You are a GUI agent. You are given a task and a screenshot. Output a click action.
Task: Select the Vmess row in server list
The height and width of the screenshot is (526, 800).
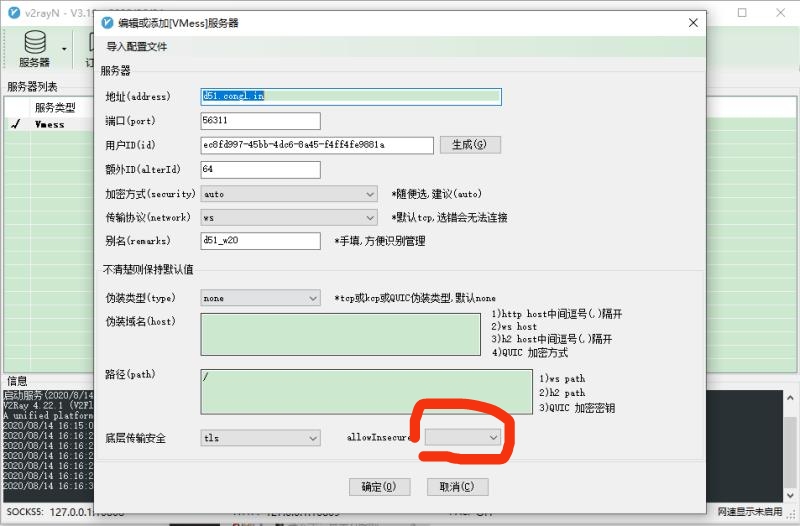click(49, 124)
